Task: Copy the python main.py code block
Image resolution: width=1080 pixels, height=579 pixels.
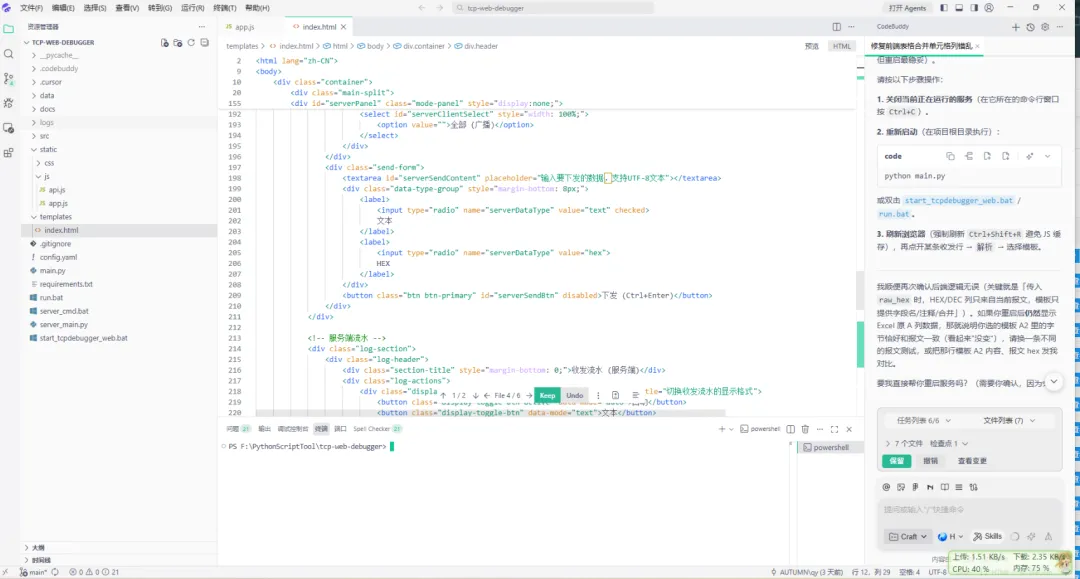Action: tap(951, 156)
